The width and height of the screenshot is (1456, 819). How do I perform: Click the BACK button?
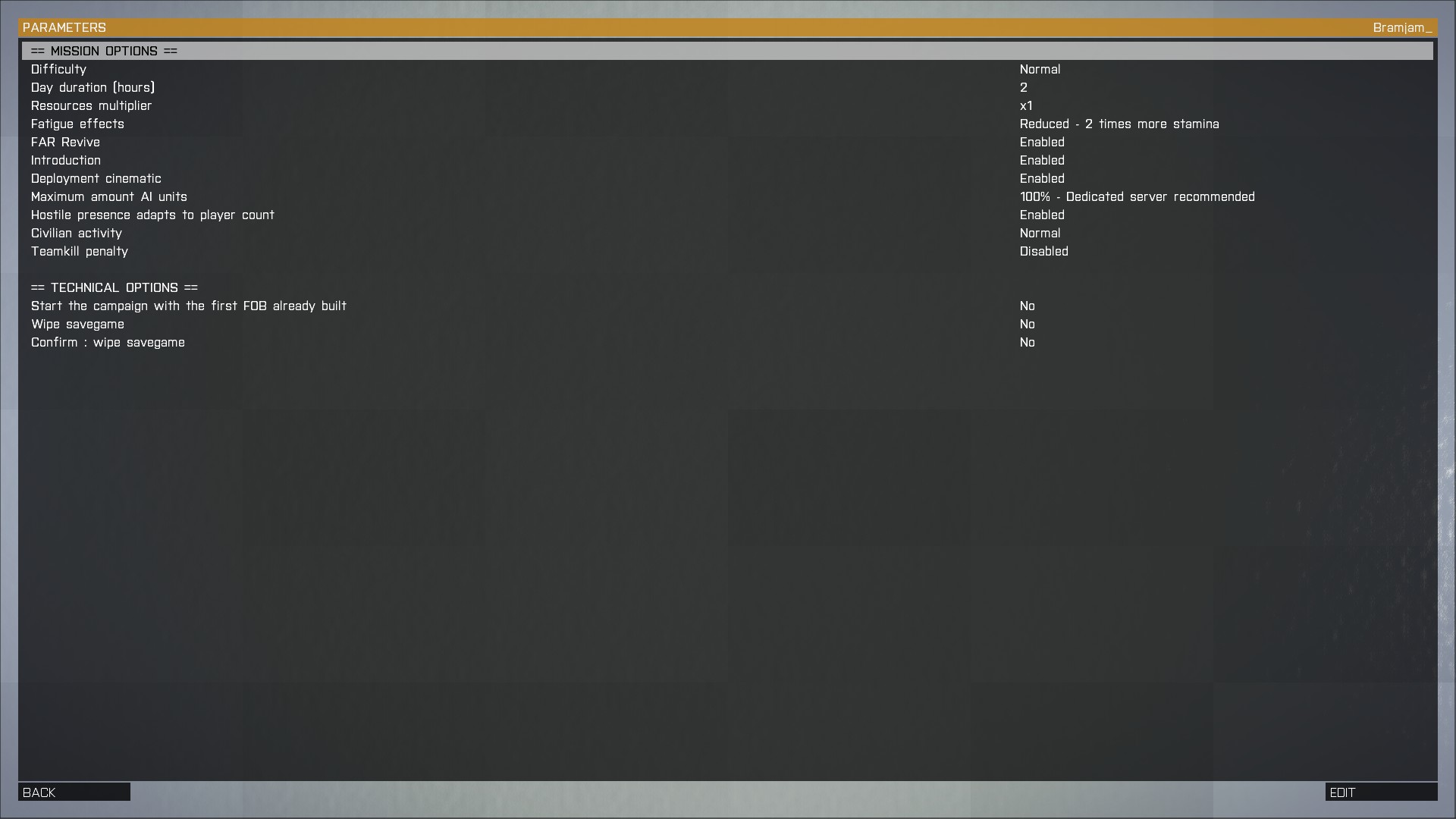pyautogui.click(x=74, y=792)
